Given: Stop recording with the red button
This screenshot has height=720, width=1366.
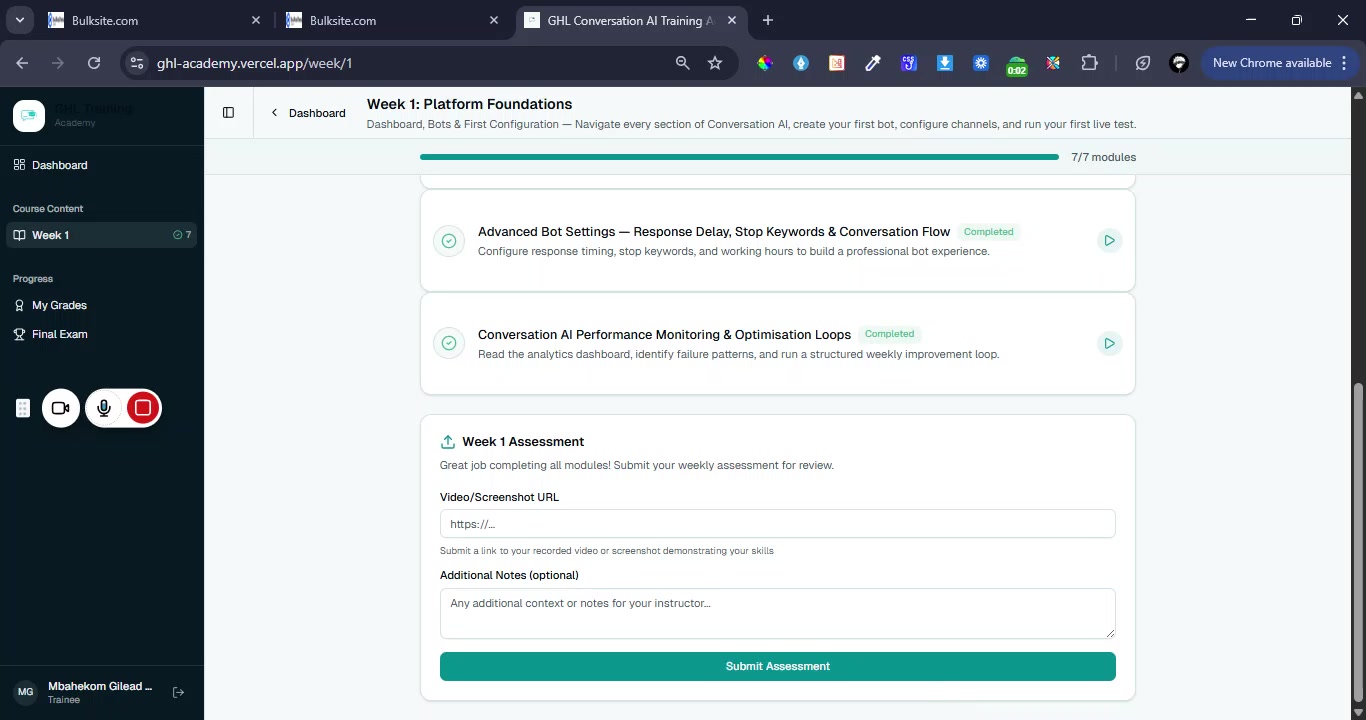Looking at the screenshot, I should (143, 408).
